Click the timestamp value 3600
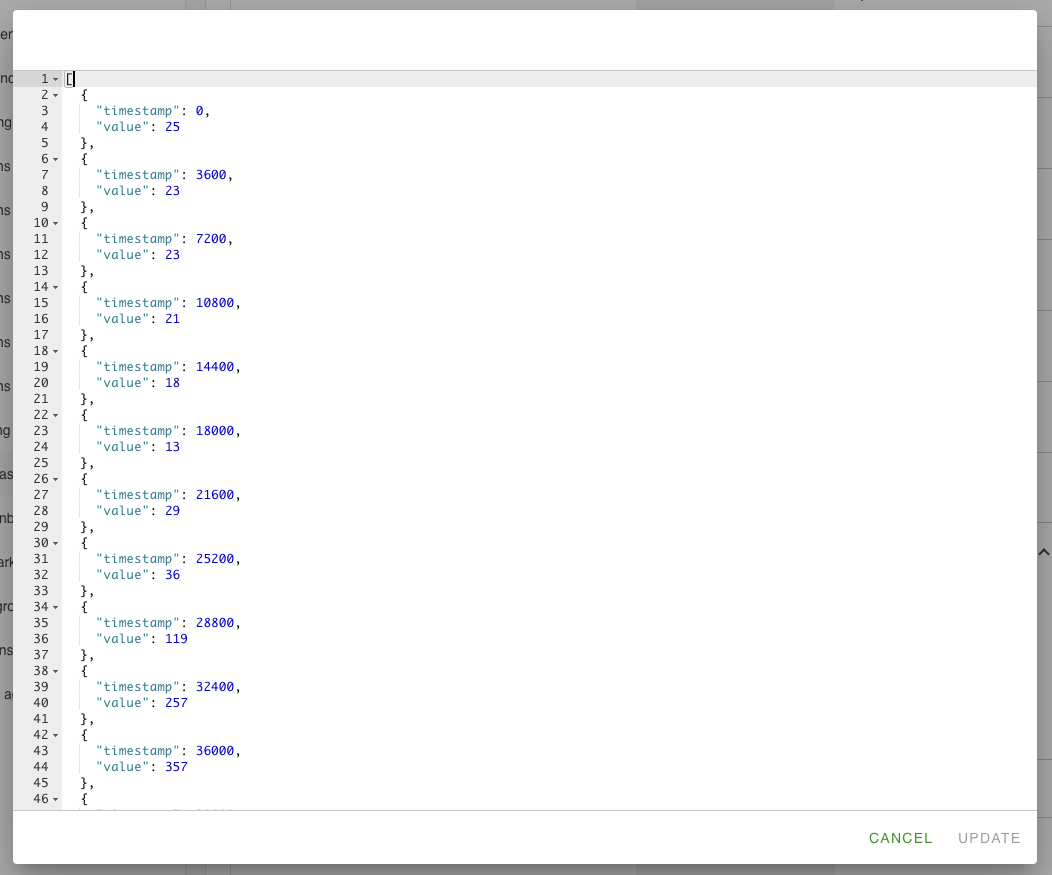 click(x=213, y=175)
